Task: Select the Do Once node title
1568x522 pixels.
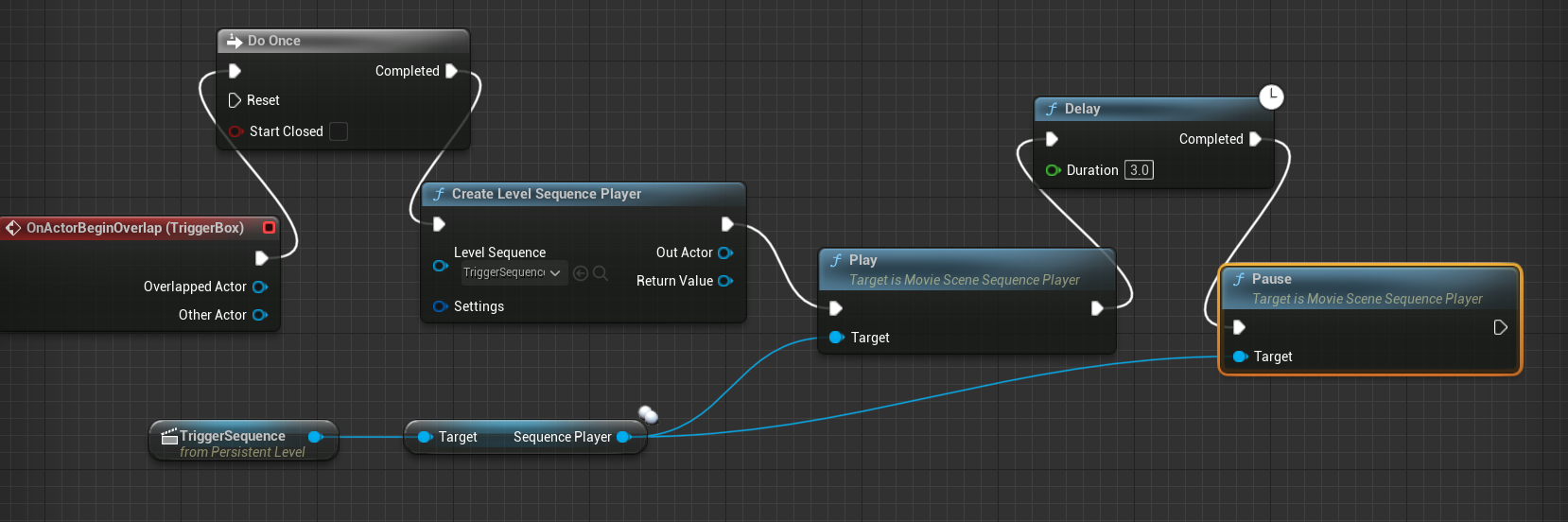Action: (x=274, y=41)
